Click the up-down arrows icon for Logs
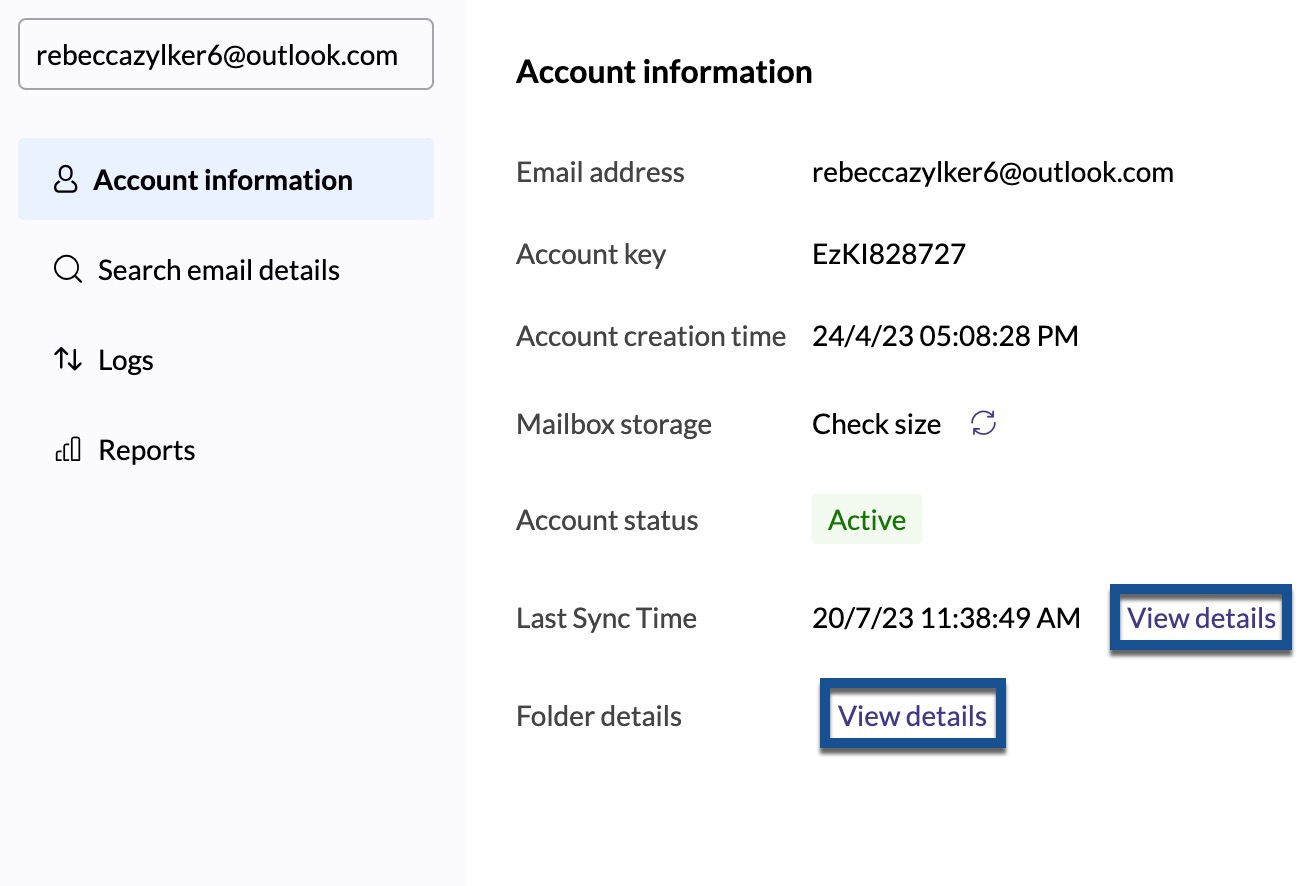1314x886 pixels. point(67,360)
